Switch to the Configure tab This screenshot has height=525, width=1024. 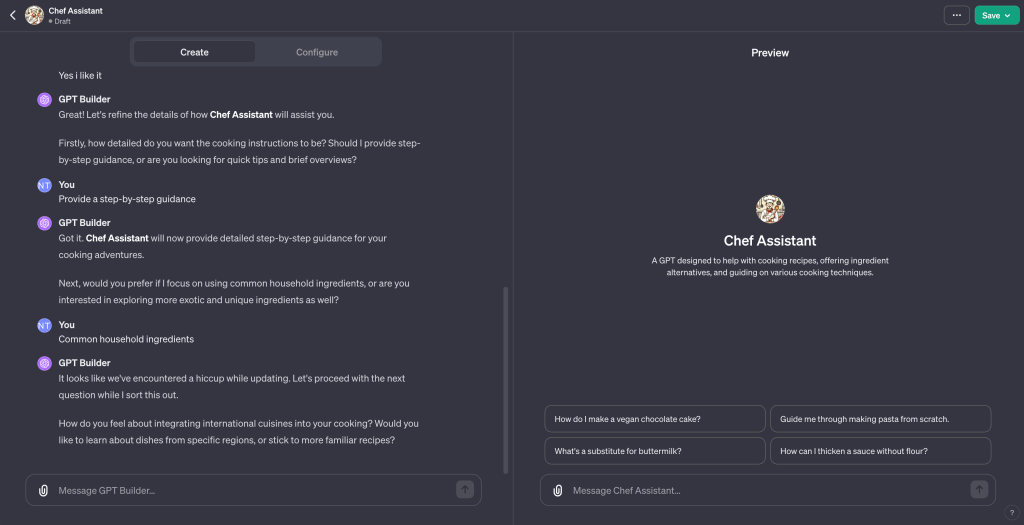(317, 52)
